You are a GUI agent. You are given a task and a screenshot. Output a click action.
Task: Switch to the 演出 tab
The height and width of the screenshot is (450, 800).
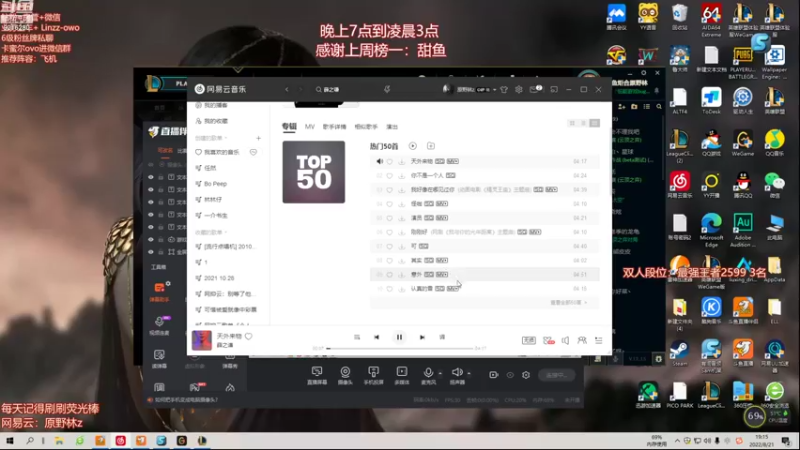(392, 127)
